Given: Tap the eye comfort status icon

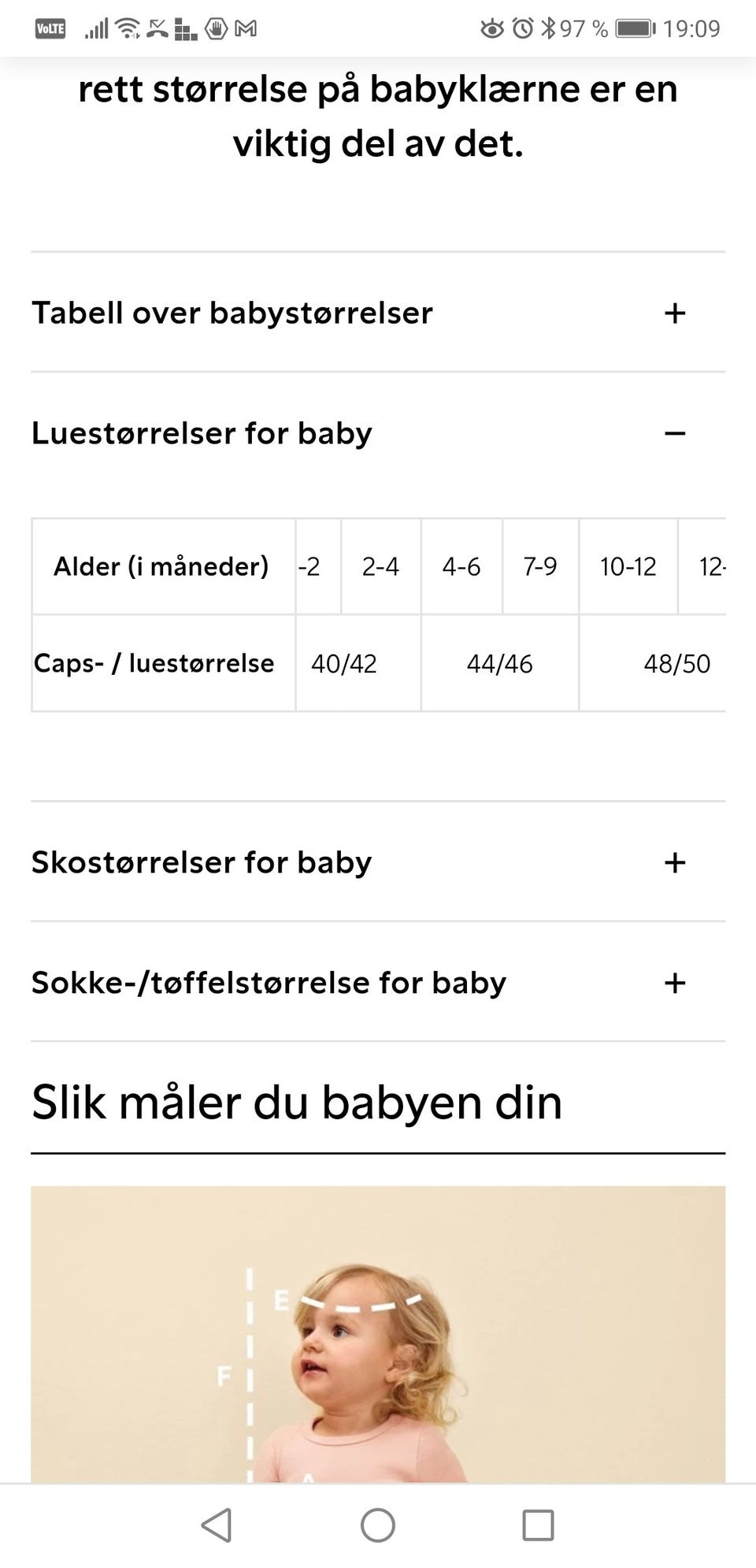Looking at the screenshot, I should coord(493,29).
